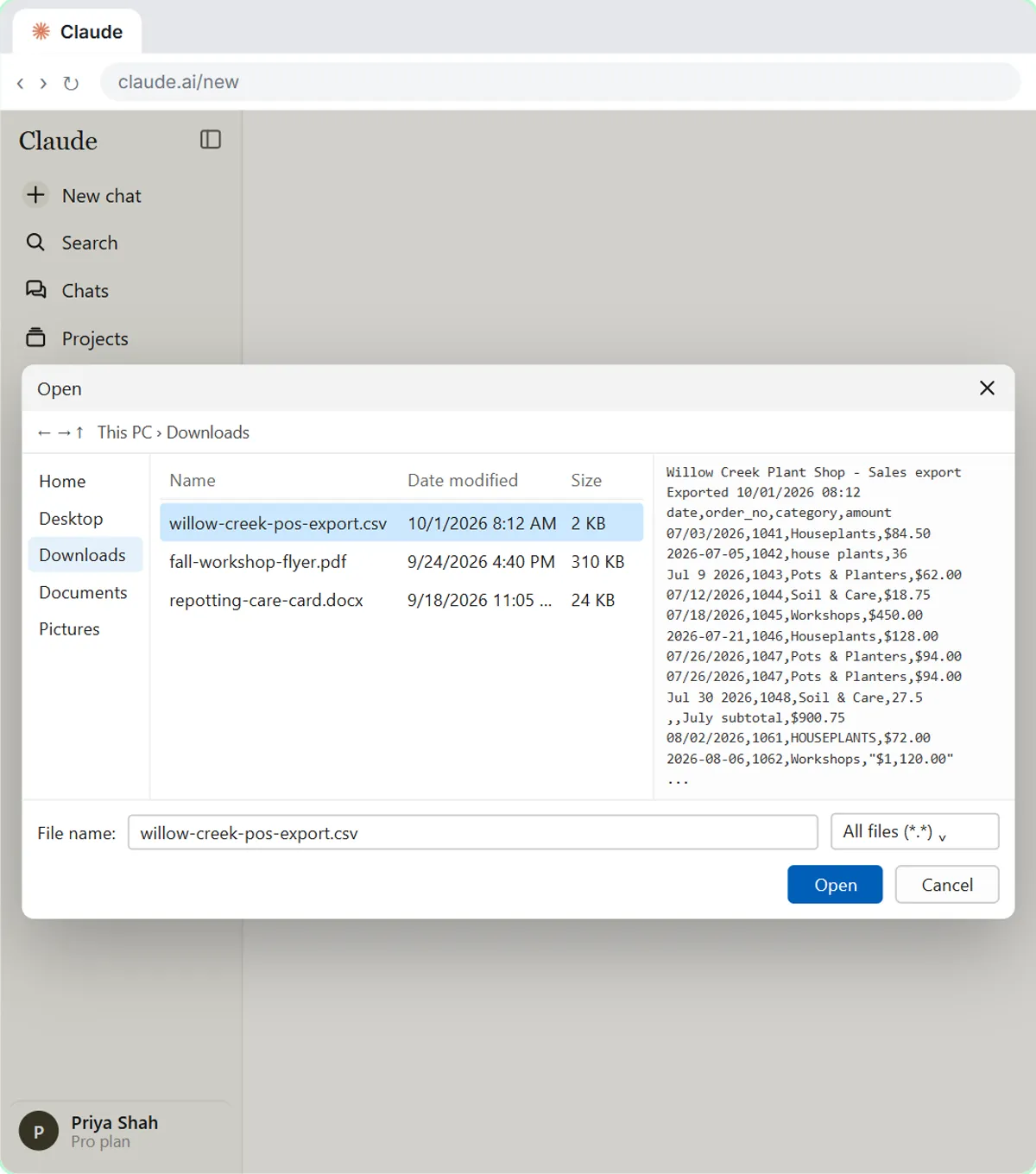
Task: Sort files by Name column
Action: coord(193,480)
